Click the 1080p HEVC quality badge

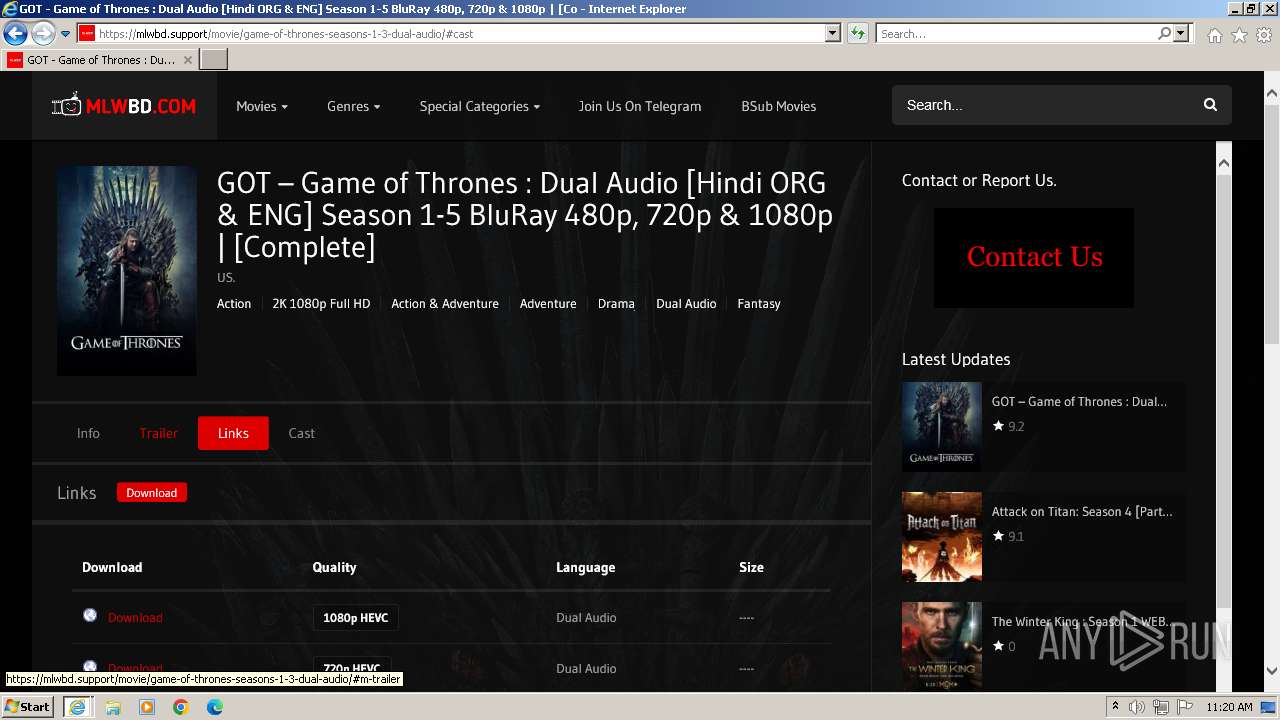[x=355, y=618]
